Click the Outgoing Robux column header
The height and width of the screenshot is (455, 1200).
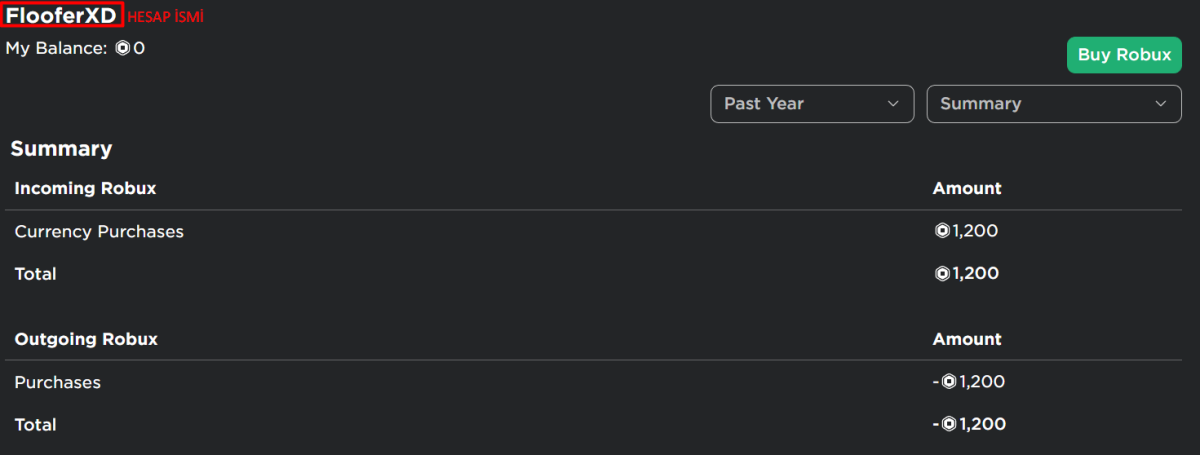pyautogui.click(x=86, y=339)
